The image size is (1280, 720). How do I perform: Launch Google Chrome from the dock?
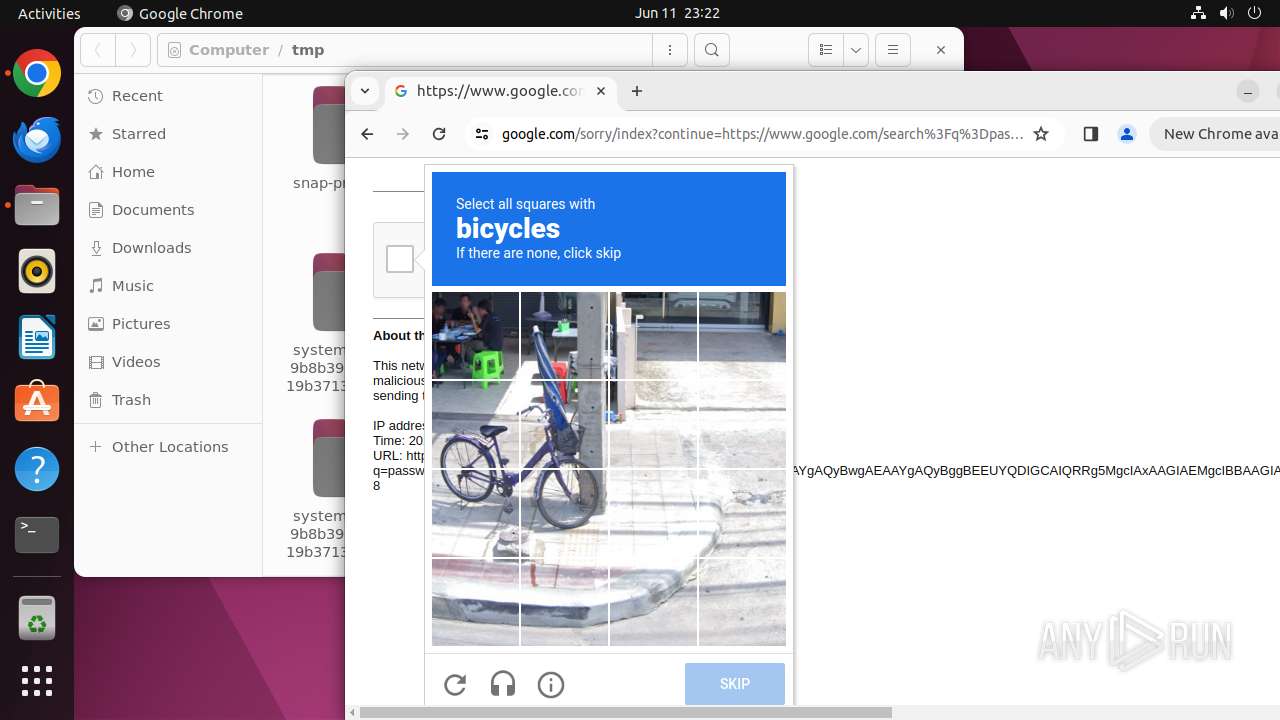37,73
